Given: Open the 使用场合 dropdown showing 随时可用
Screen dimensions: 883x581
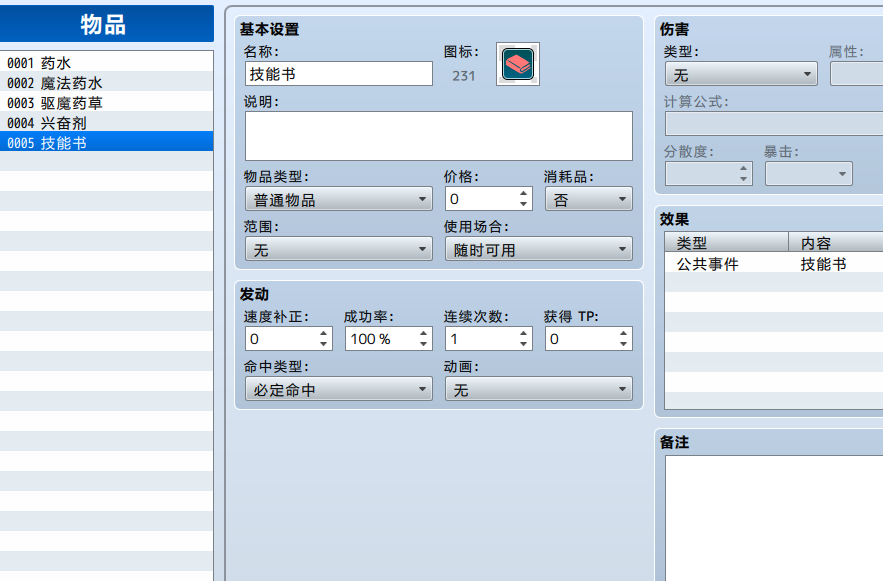Looking at the screenshot, I should tap(539, 249).
